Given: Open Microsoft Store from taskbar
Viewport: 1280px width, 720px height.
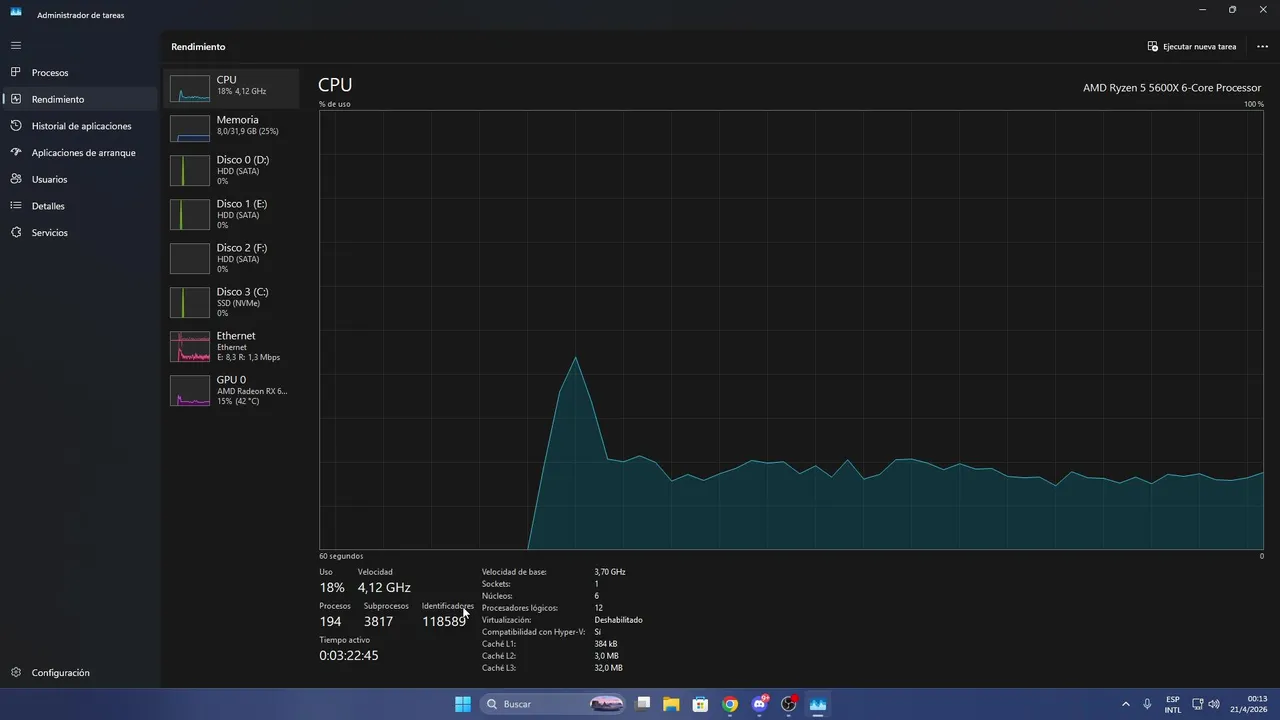Looking at the screenshot, I should coord(701,704).
